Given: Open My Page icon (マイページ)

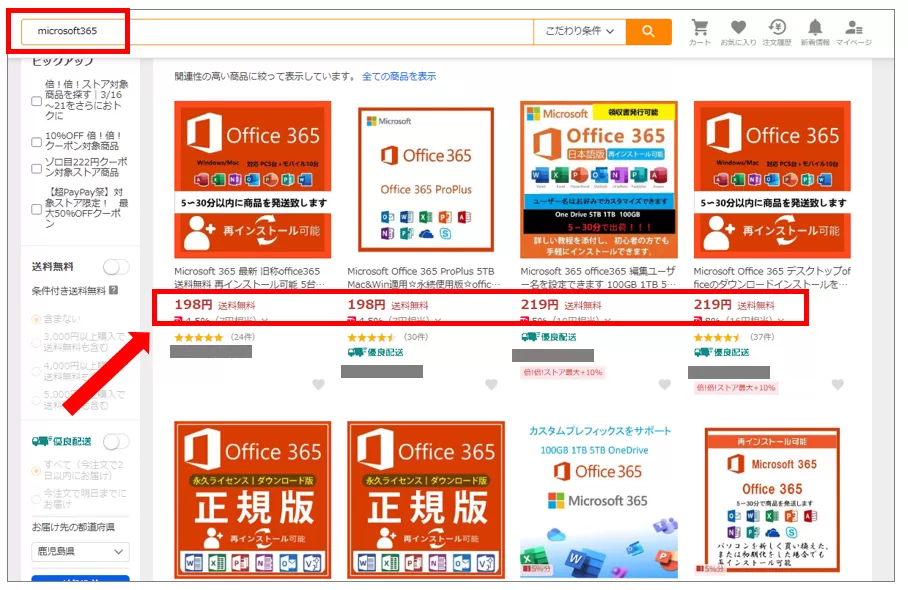Looking at the screenshot, I should coord(853,30).
